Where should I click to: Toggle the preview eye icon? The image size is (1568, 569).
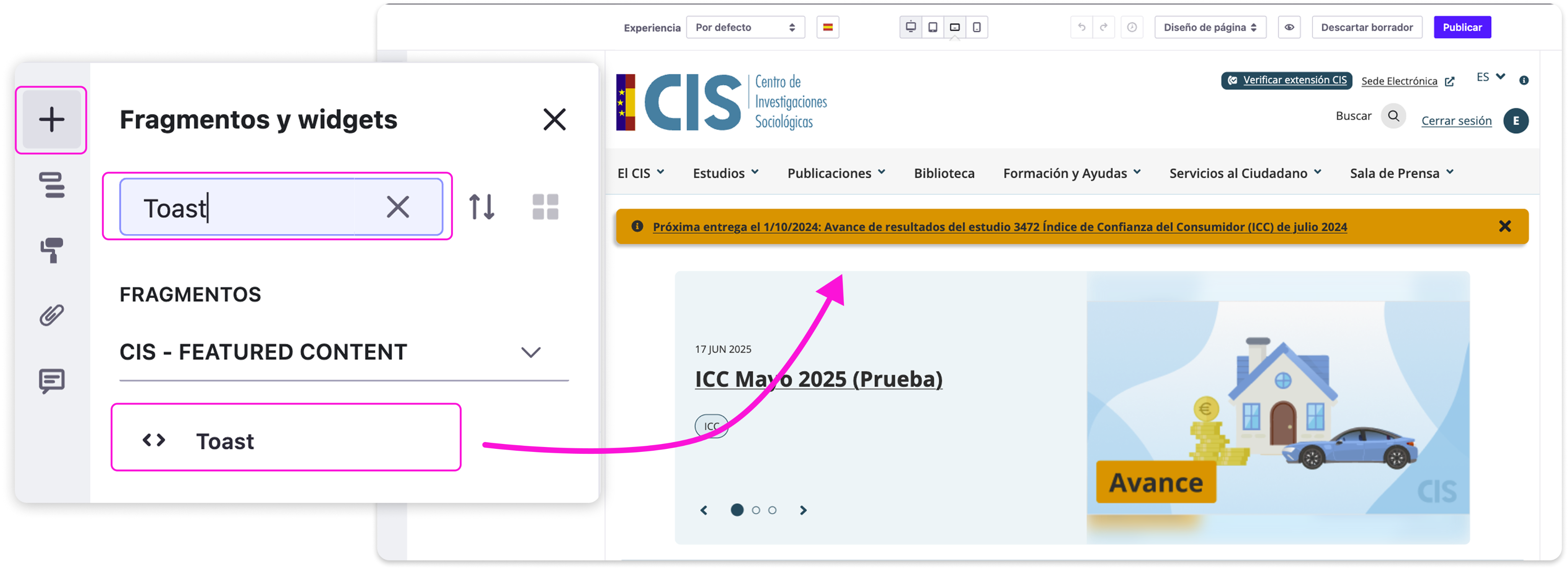pyautogui.click(x=1289, y=28)
